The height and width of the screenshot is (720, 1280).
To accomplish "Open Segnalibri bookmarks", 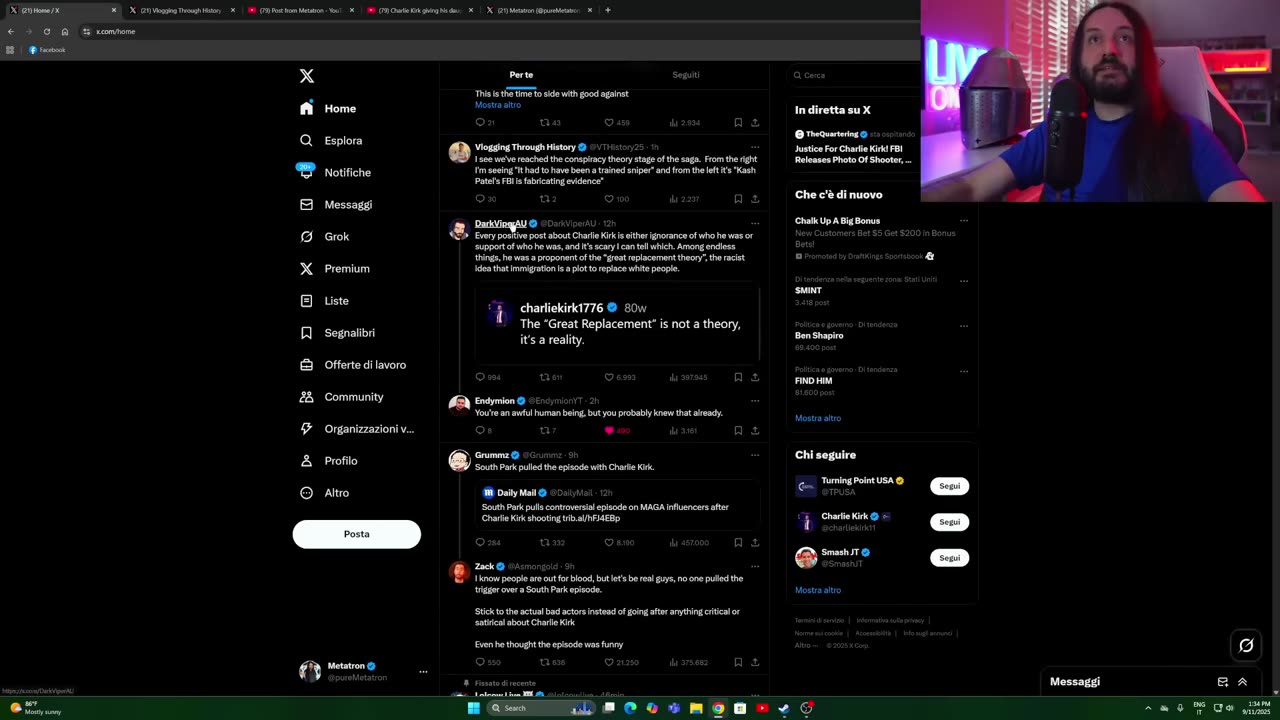I will (337, 332).
